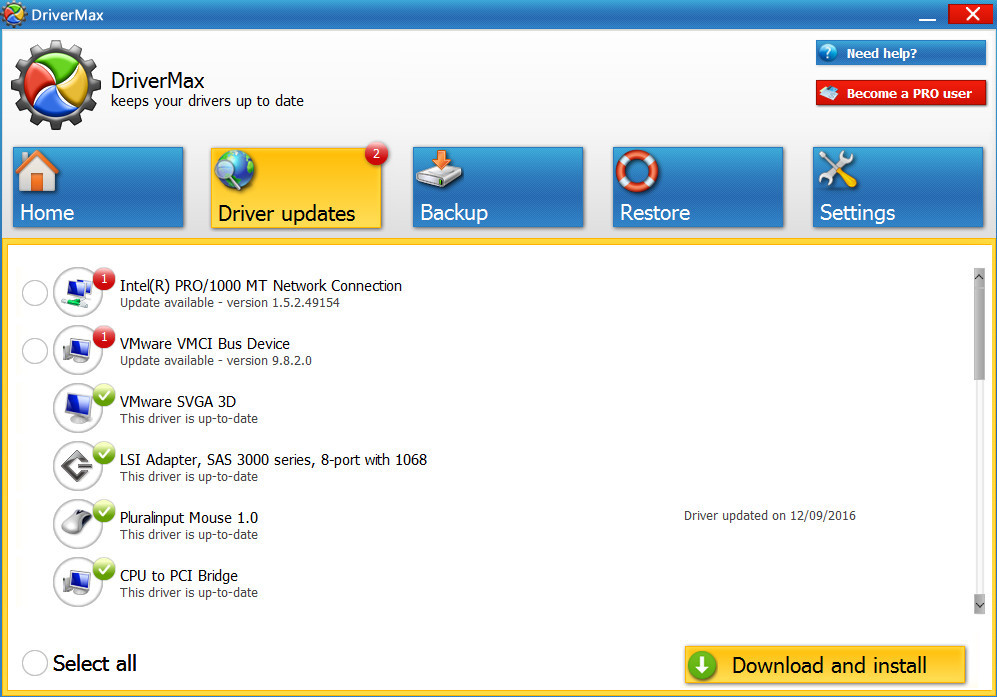Open the Restore tab
This screenshot has height=697, width=997.
pos(697,188)
